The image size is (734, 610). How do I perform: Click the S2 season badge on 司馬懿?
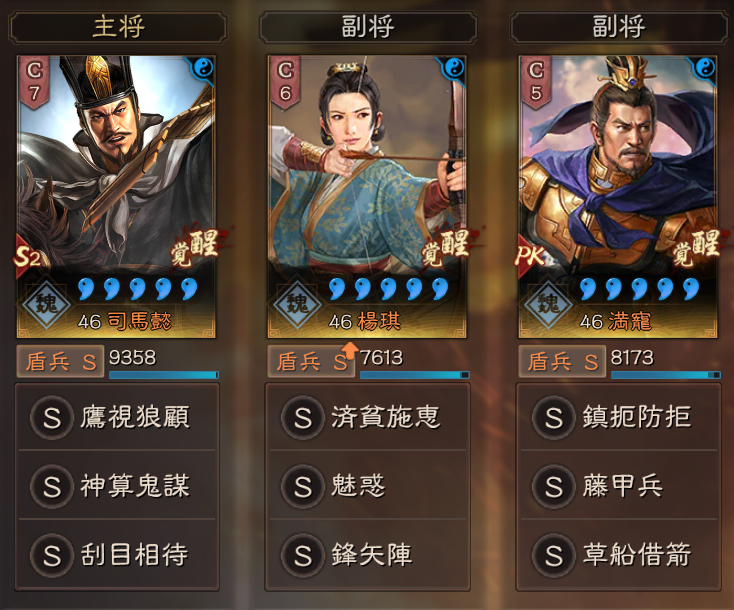coord(27,257)
